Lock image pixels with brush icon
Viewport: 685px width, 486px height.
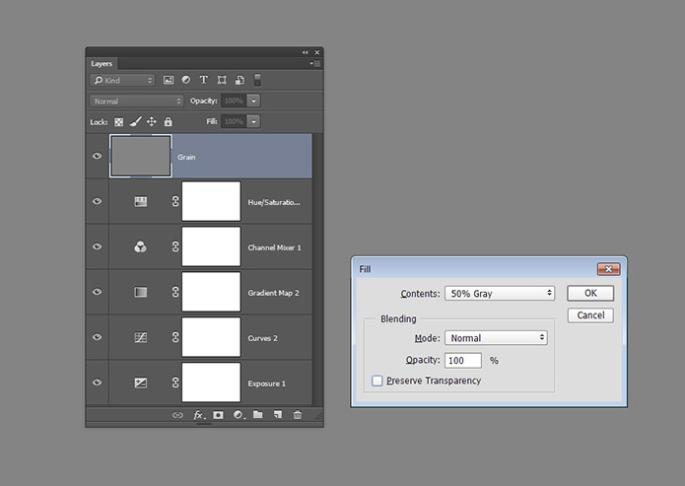[136, 122]
